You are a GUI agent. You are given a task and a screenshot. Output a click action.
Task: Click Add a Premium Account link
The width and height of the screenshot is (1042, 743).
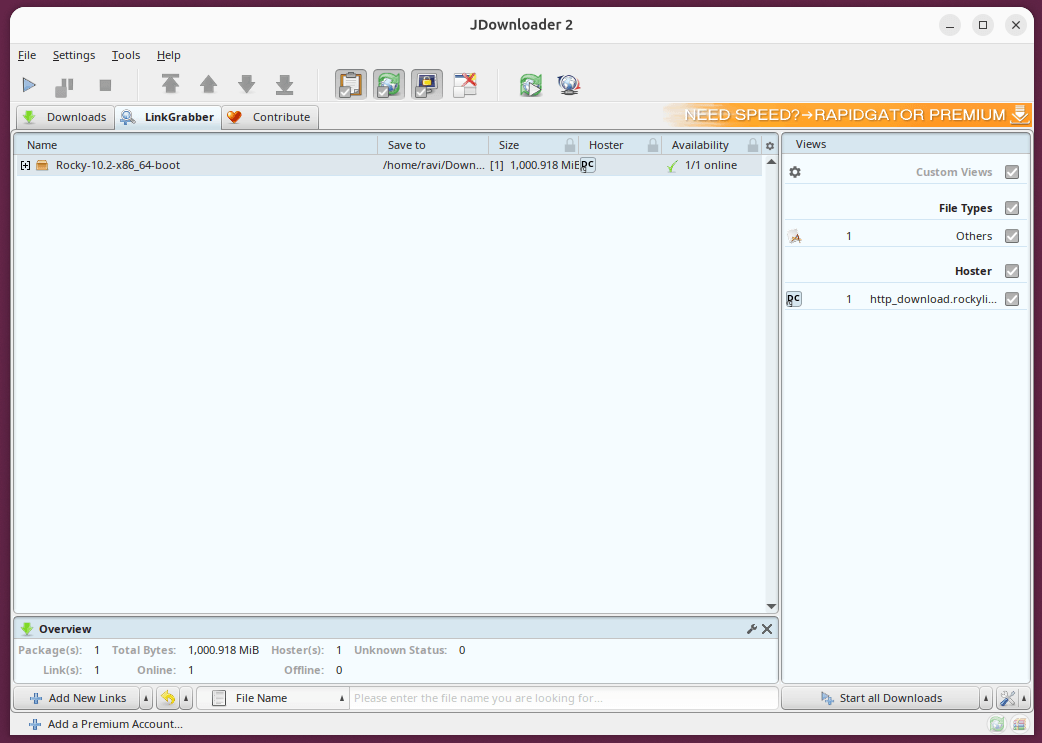click(106, 724)
